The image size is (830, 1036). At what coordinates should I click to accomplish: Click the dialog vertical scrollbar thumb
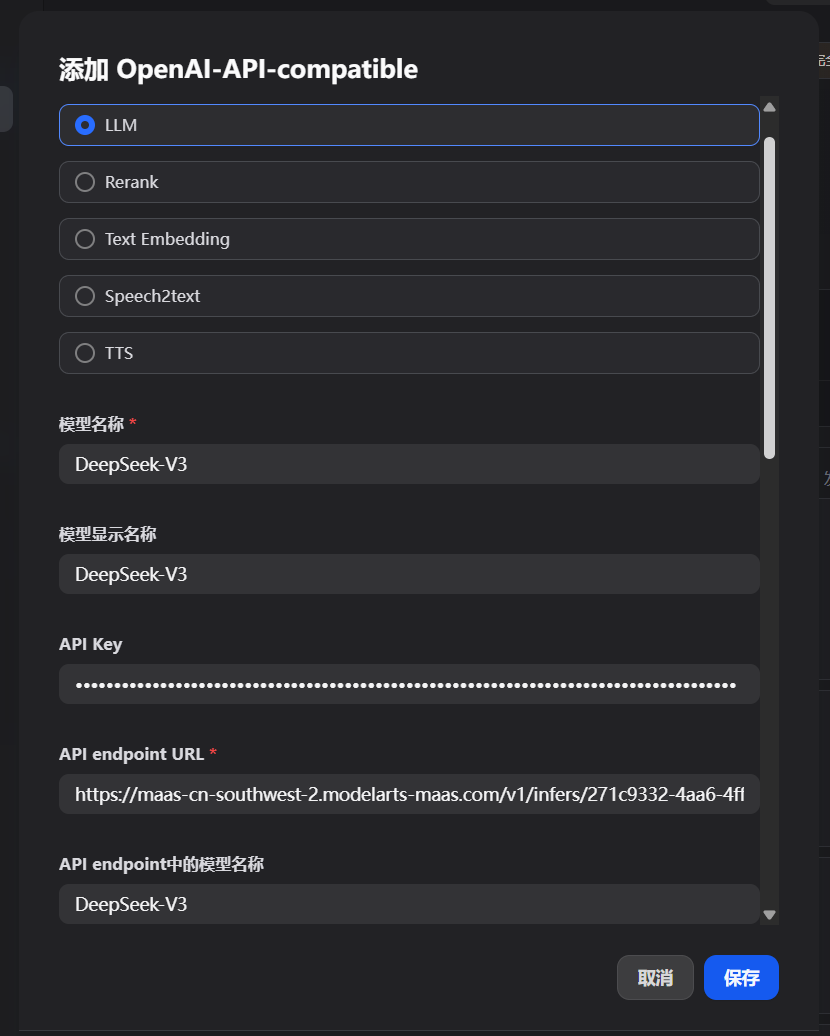(769, 297)
